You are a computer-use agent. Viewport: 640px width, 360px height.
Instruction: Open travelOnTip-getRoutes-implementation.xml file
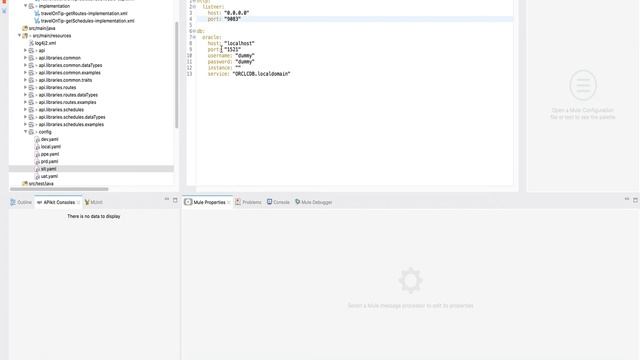point(84,13)
